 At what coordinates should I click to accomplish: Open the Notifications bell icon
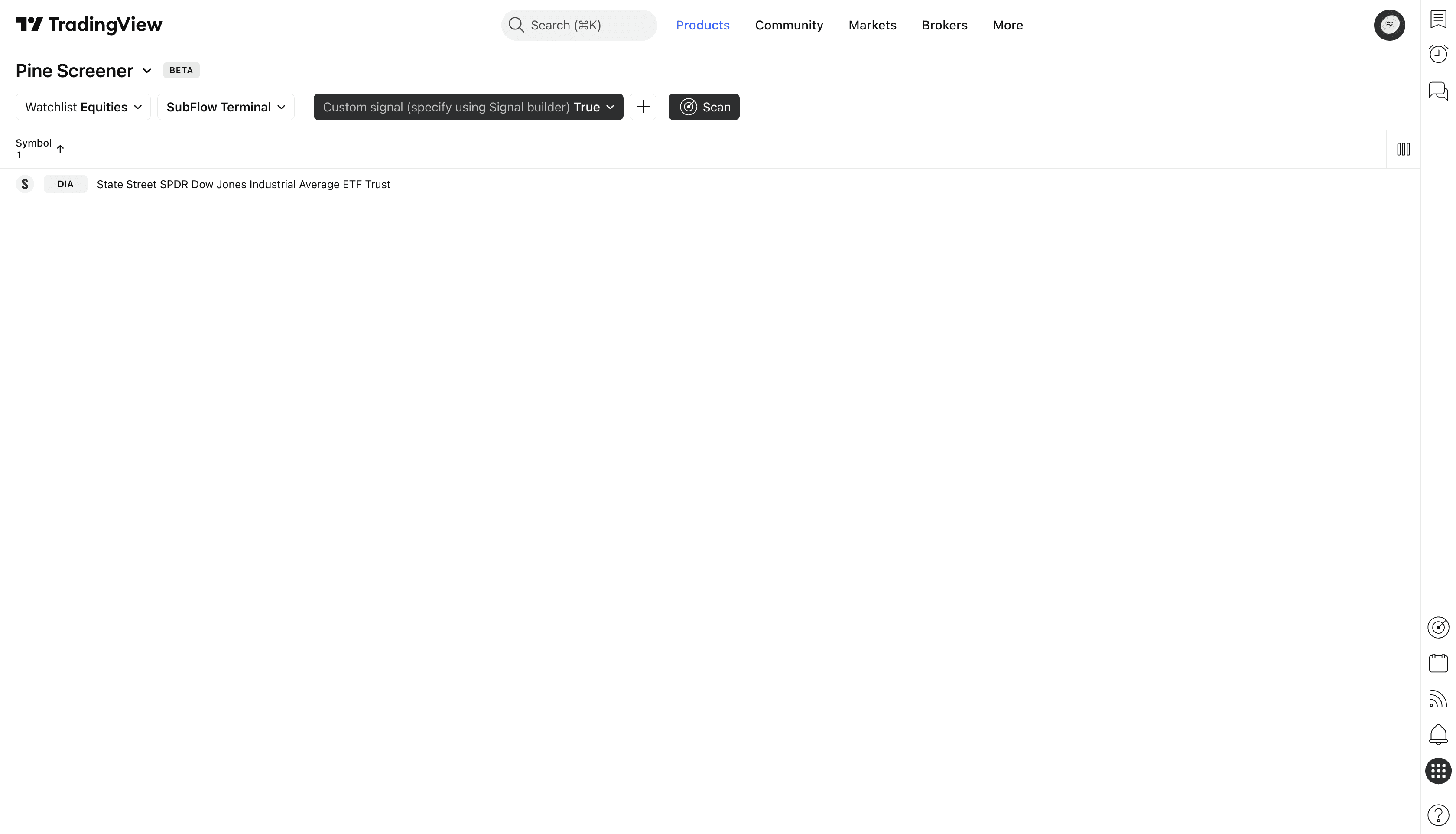[1438, 734]
